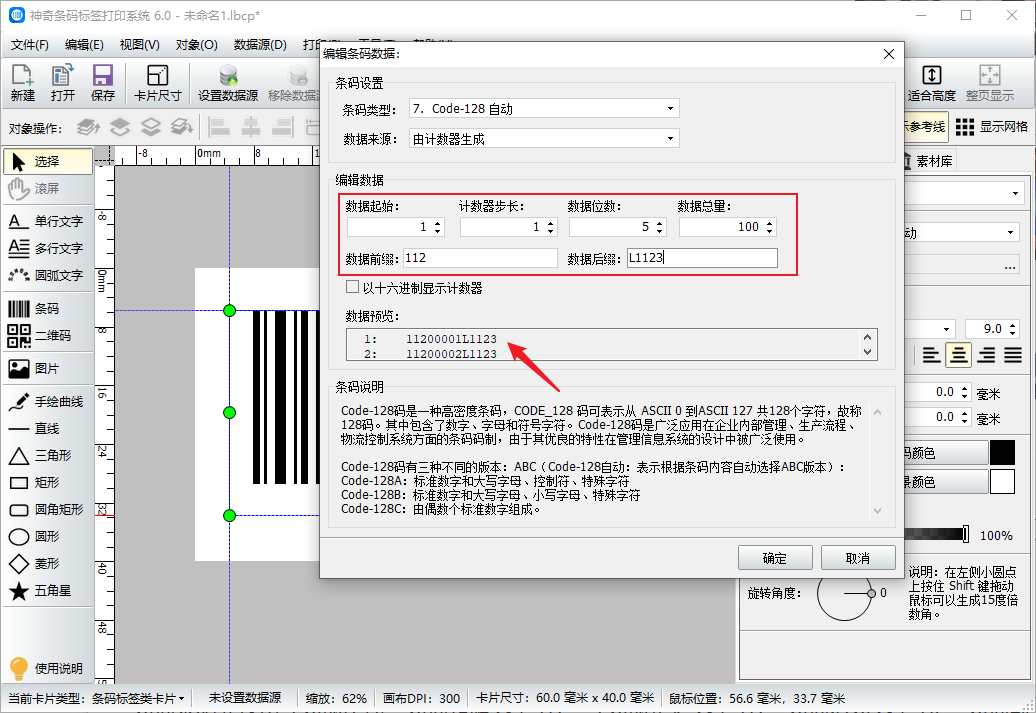The height and width of the screenshot is (713, 1036).
Task: Click the left-align text icon
Action: pyautogui.click(x=931, y=356)
